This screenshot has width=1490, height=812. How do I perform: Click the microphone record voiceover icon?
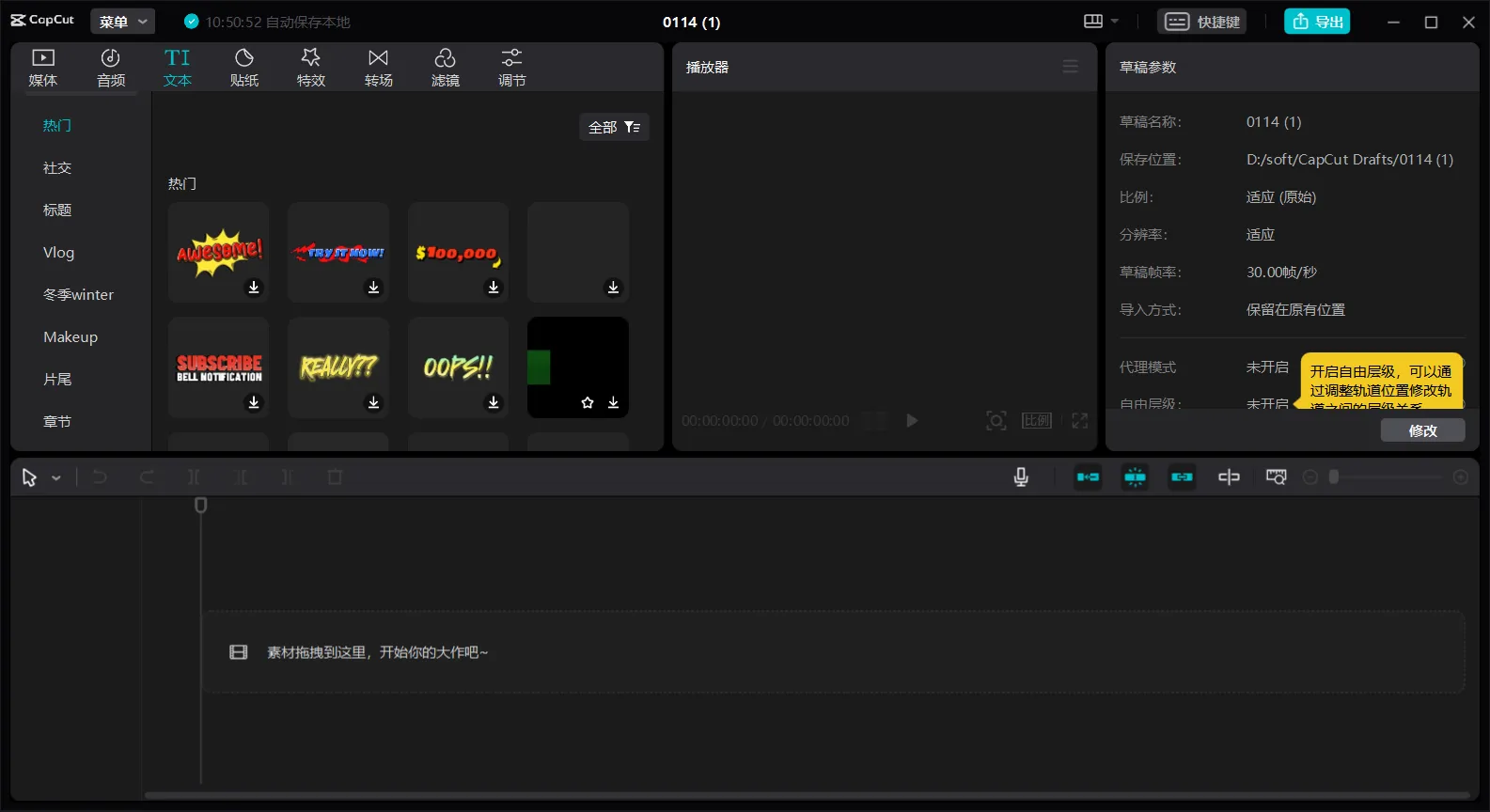(1021, 477)
